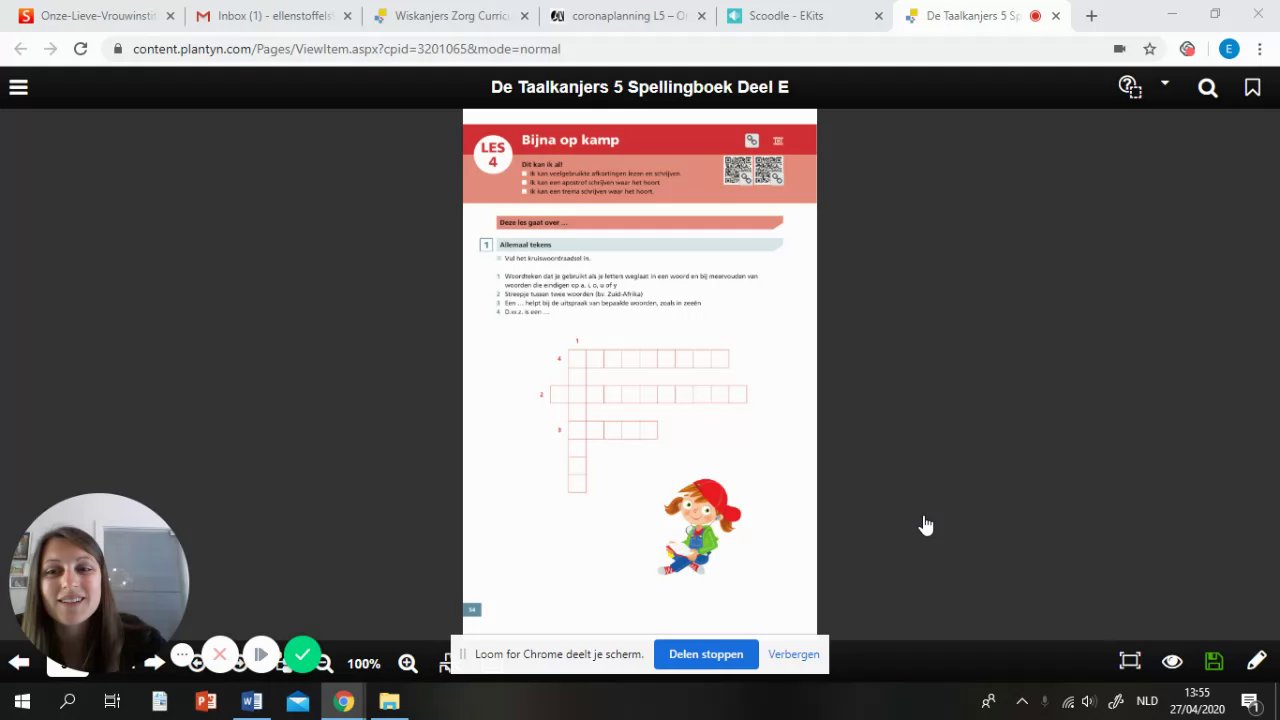The height and width of the screenshot is (720, 1280).
Task: Open NLD language selector
Action: click(x=1147, y=701)
